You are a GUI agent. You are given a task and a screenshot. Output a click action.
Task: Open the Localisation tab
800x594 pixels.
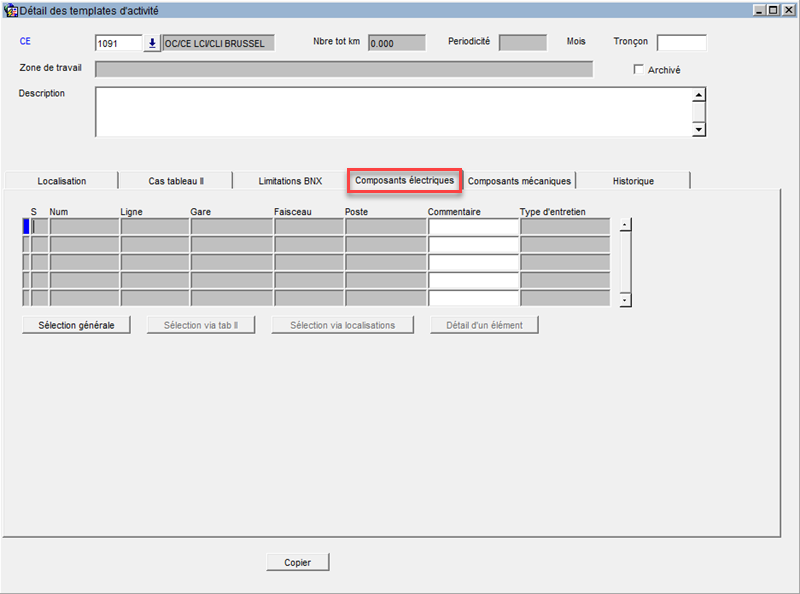click(x=61, y=181)
